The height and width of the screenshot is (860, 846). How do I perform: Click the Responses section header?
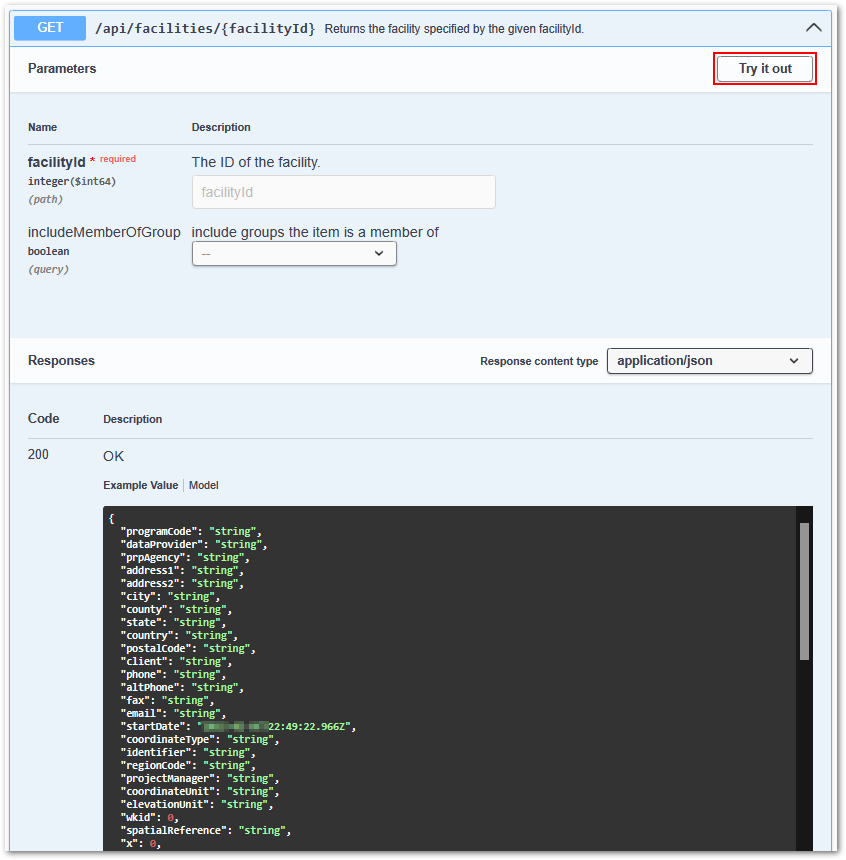[61, 360]
